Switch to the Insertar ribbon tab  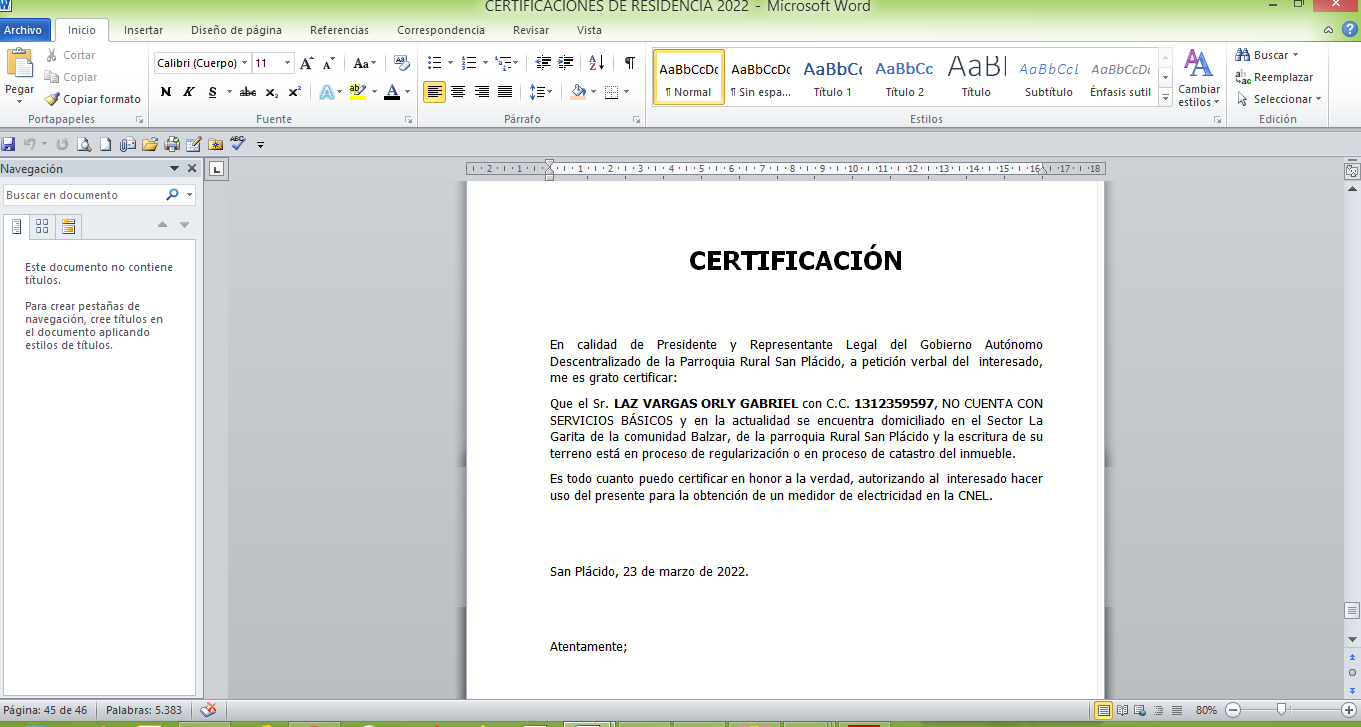(x=143, y=30)
